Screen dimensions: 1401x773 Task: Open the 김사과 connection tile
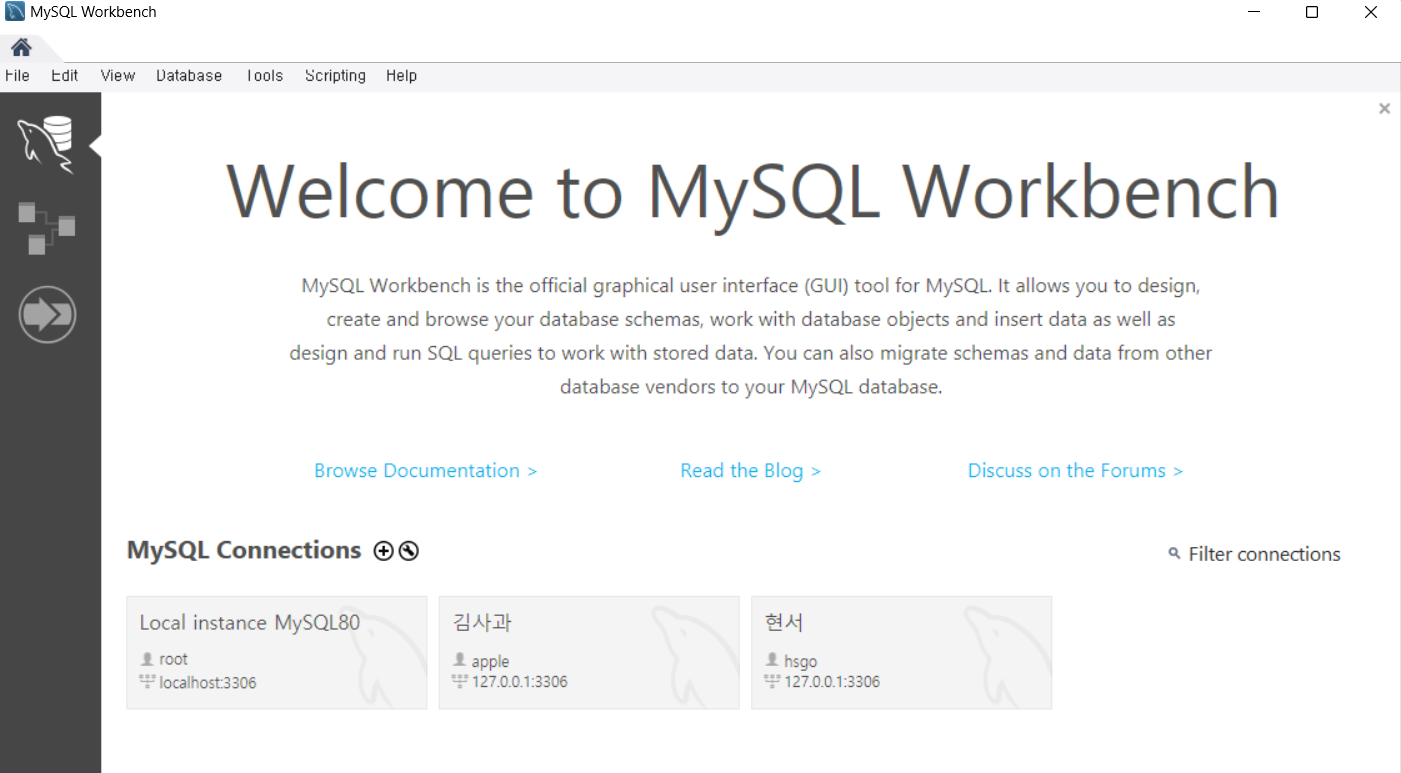[x=589, y=653]
